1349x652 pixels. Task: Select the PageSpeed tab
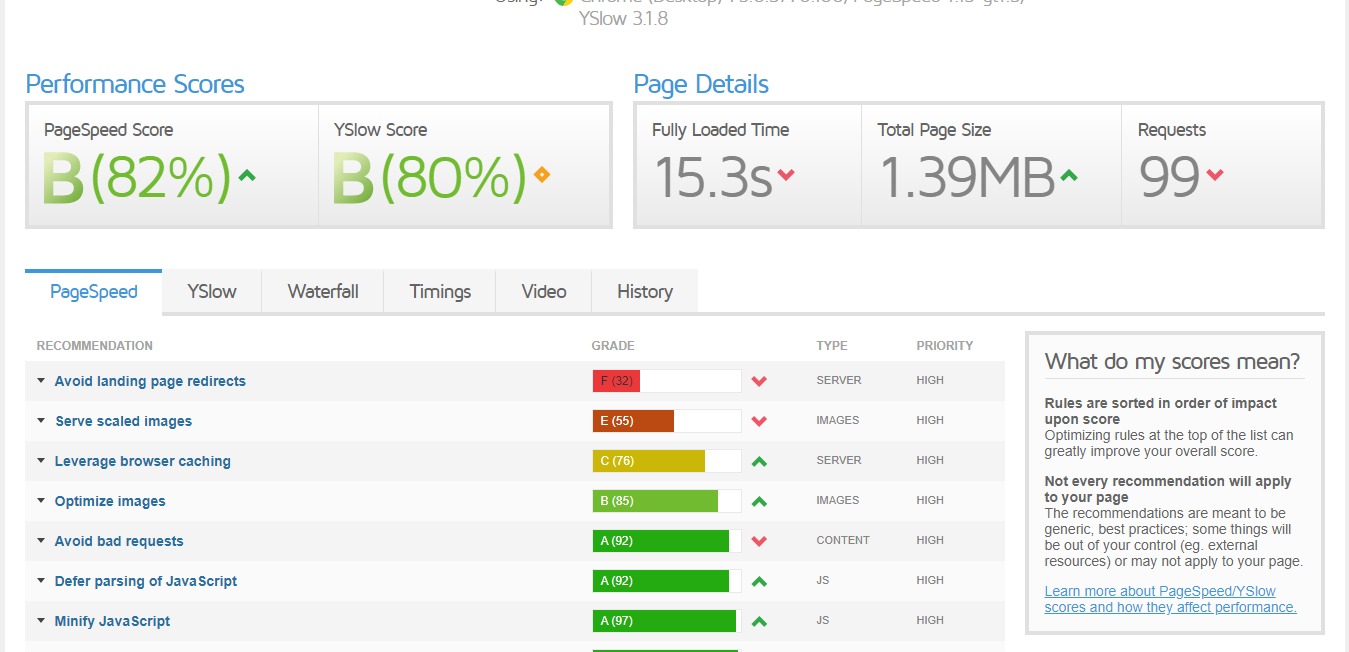93,292
